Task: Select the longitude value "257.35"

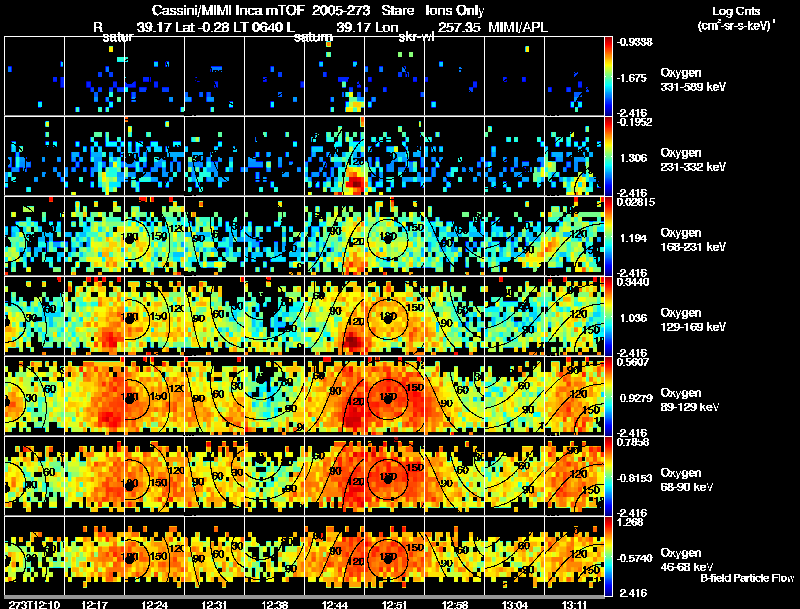Action: point(459,27)
